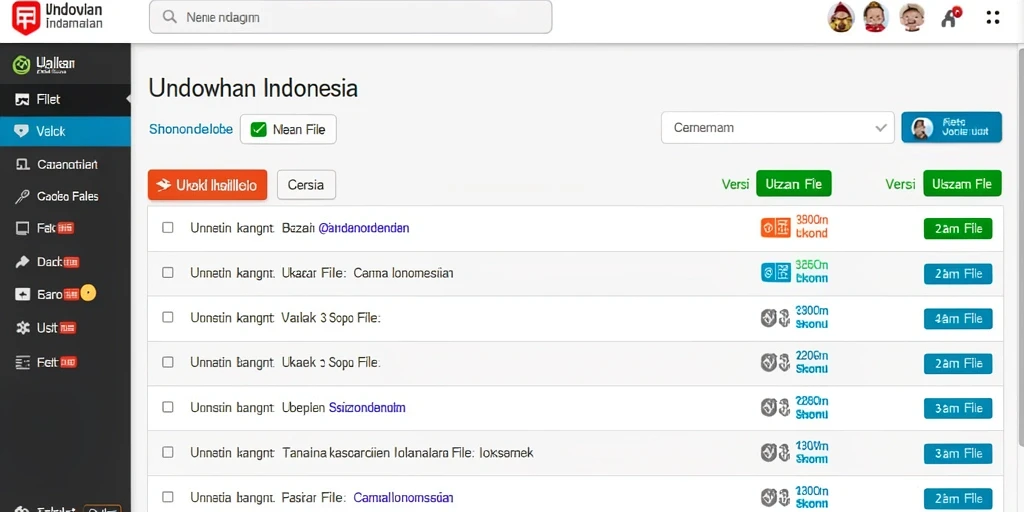Click the Fek monitor icon
The image size is (1024, 512).
(22, 229)
